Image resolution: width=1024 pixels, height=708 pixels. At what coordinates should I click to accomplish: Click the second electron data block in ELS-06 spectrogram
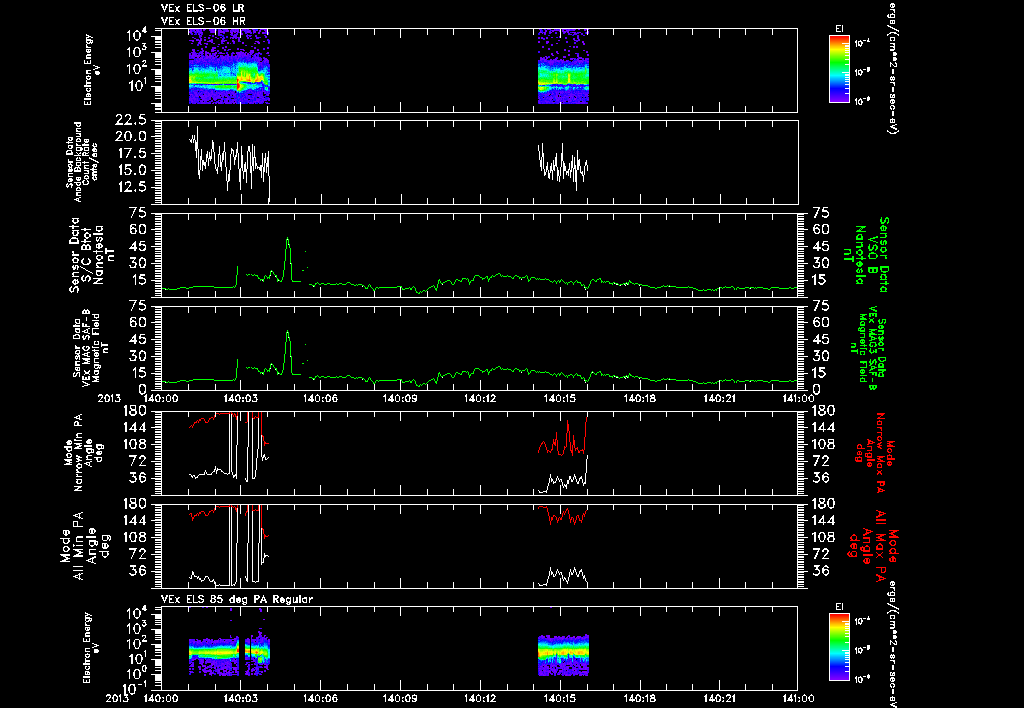pyautogui.click(x=563, y=66)
